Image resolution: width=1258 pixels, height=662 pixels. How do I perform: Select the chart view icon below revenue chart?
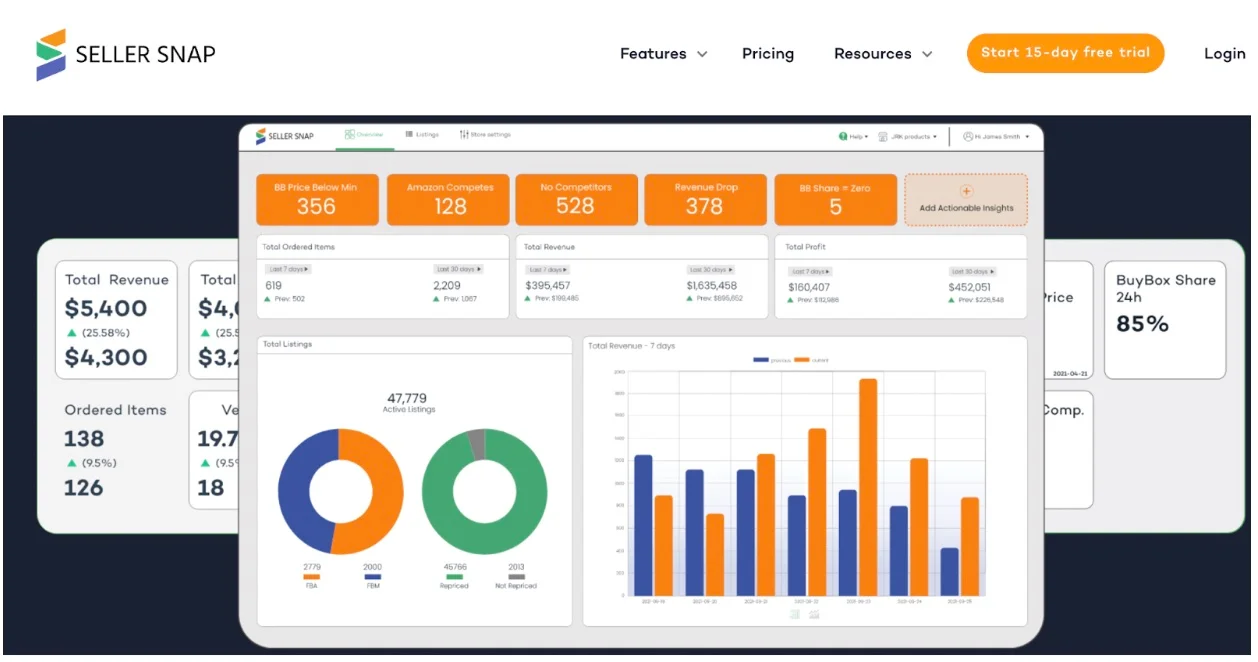[815, 614]
